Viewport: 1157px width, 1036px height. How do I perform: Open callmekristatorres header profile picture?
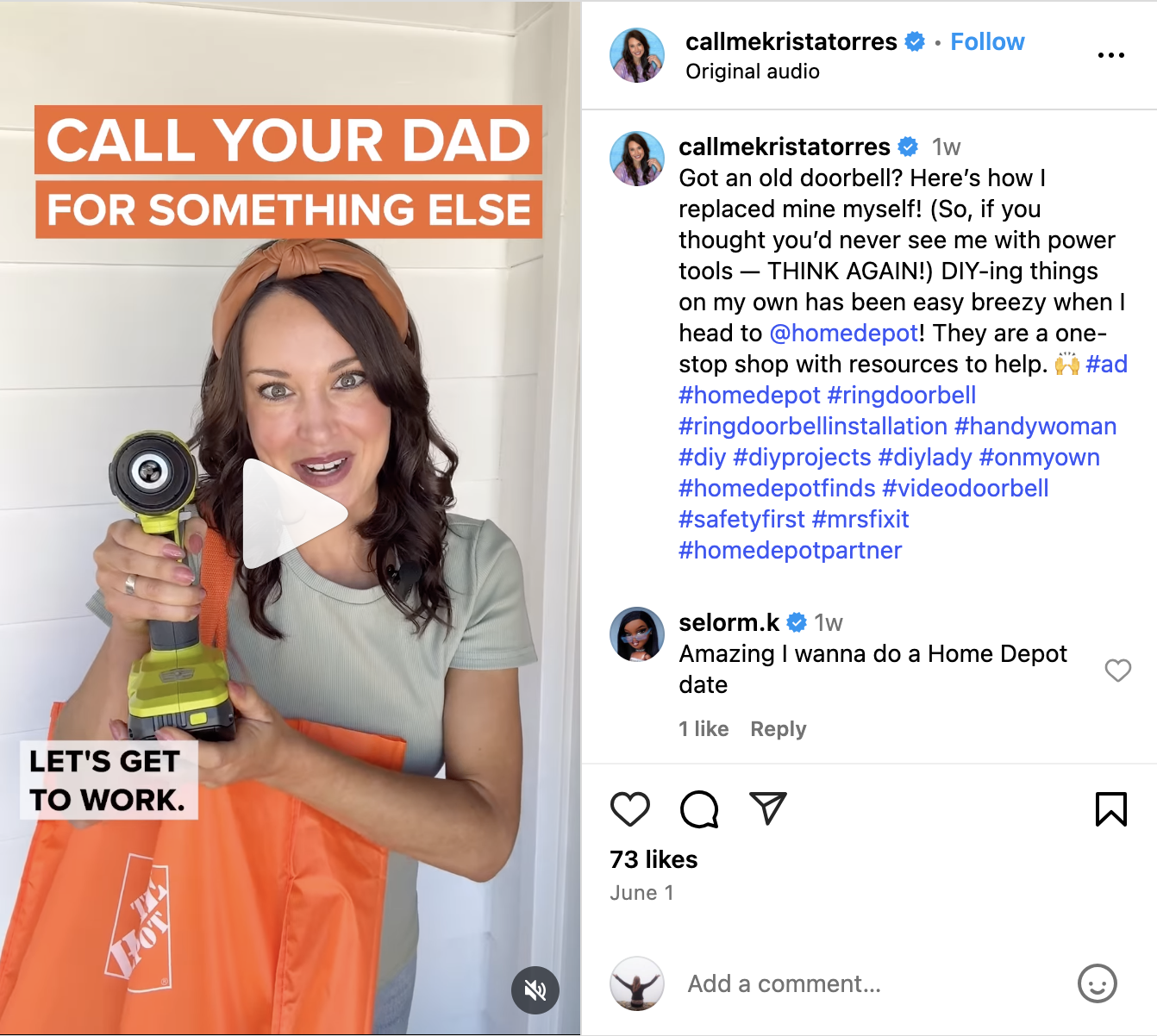pos(637,55)
